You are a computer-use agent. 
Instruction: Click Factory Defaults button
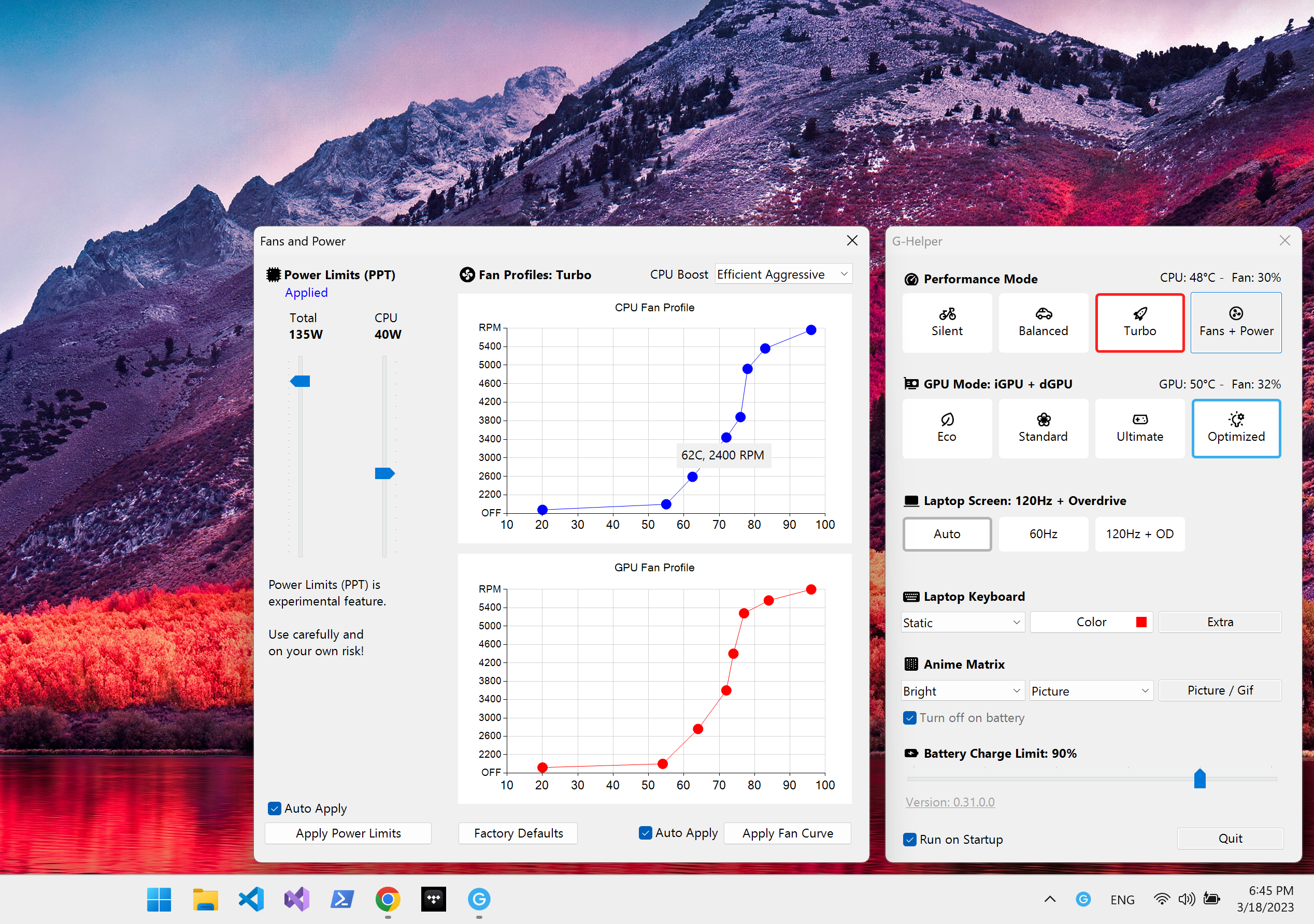pos(520,833)
